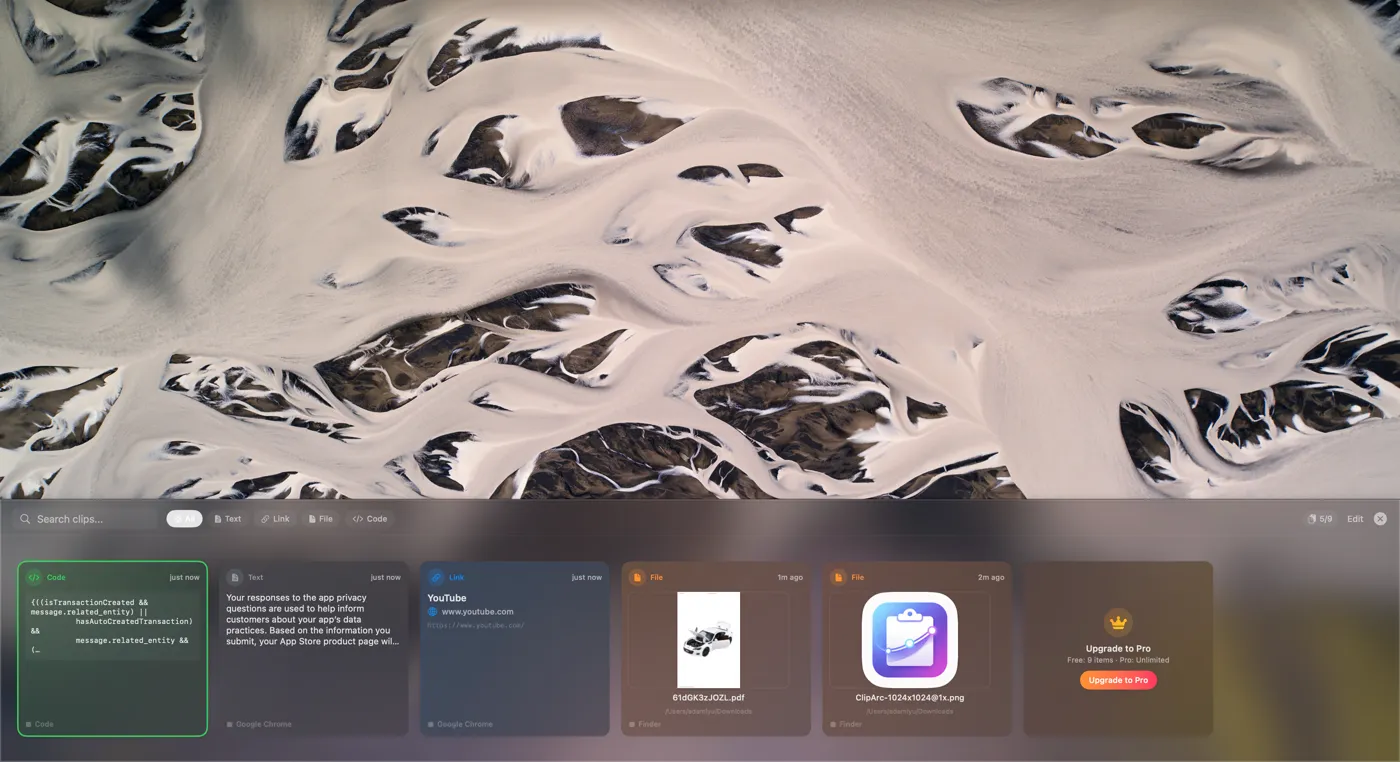
Task: Switch to the File filter
Action: [321, 518]
